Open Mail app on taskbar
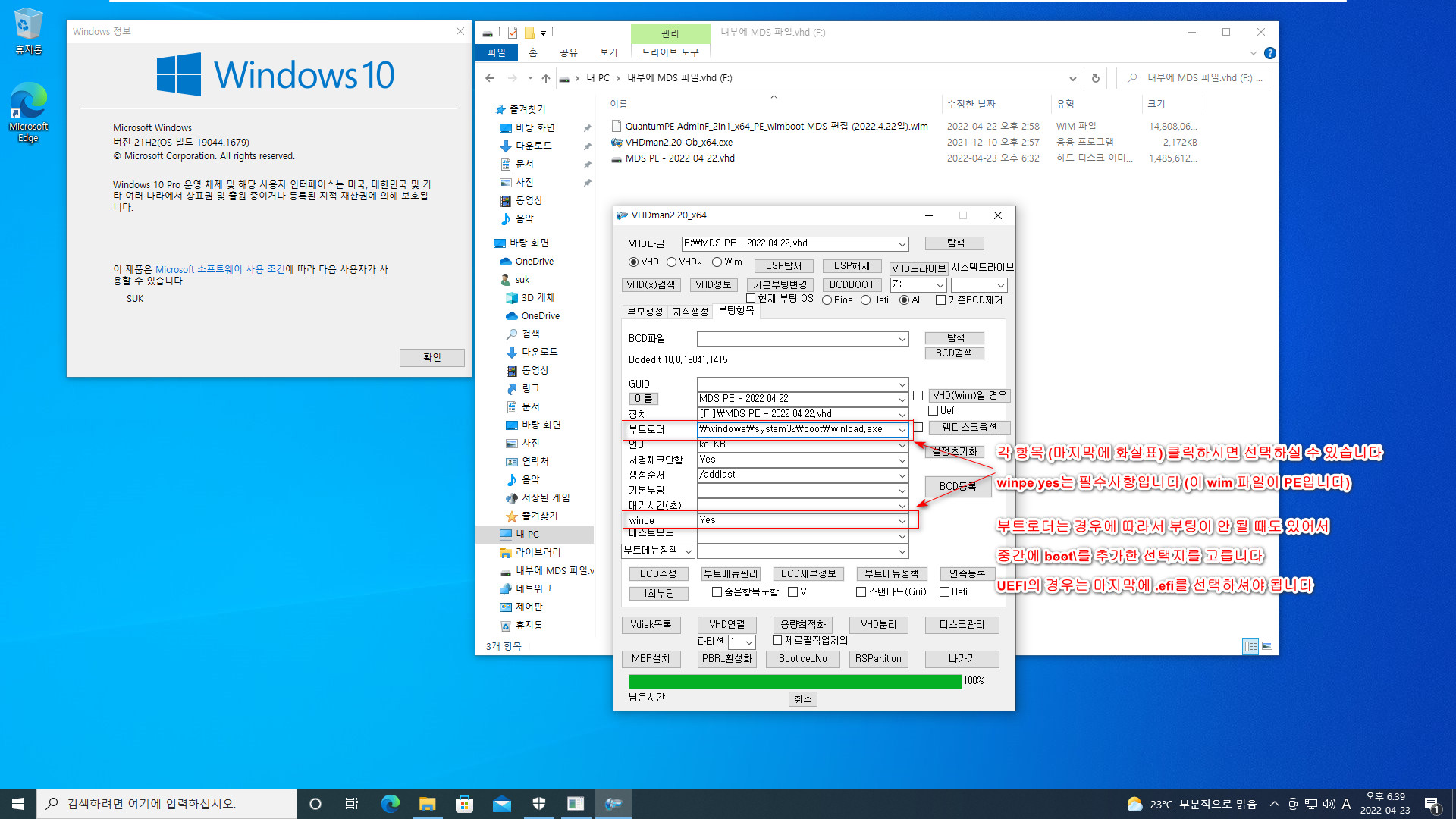Screen dimensions: 1456x819 (x=501, y=804)
